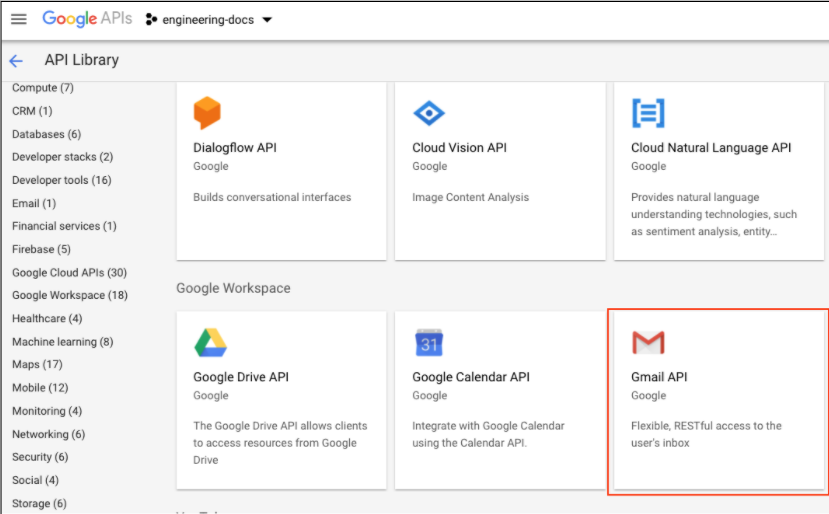Select Developer stacks (2) category
The height and width of the screenshot is (514, 829).
pyautogui.click(x=62, y=157)
